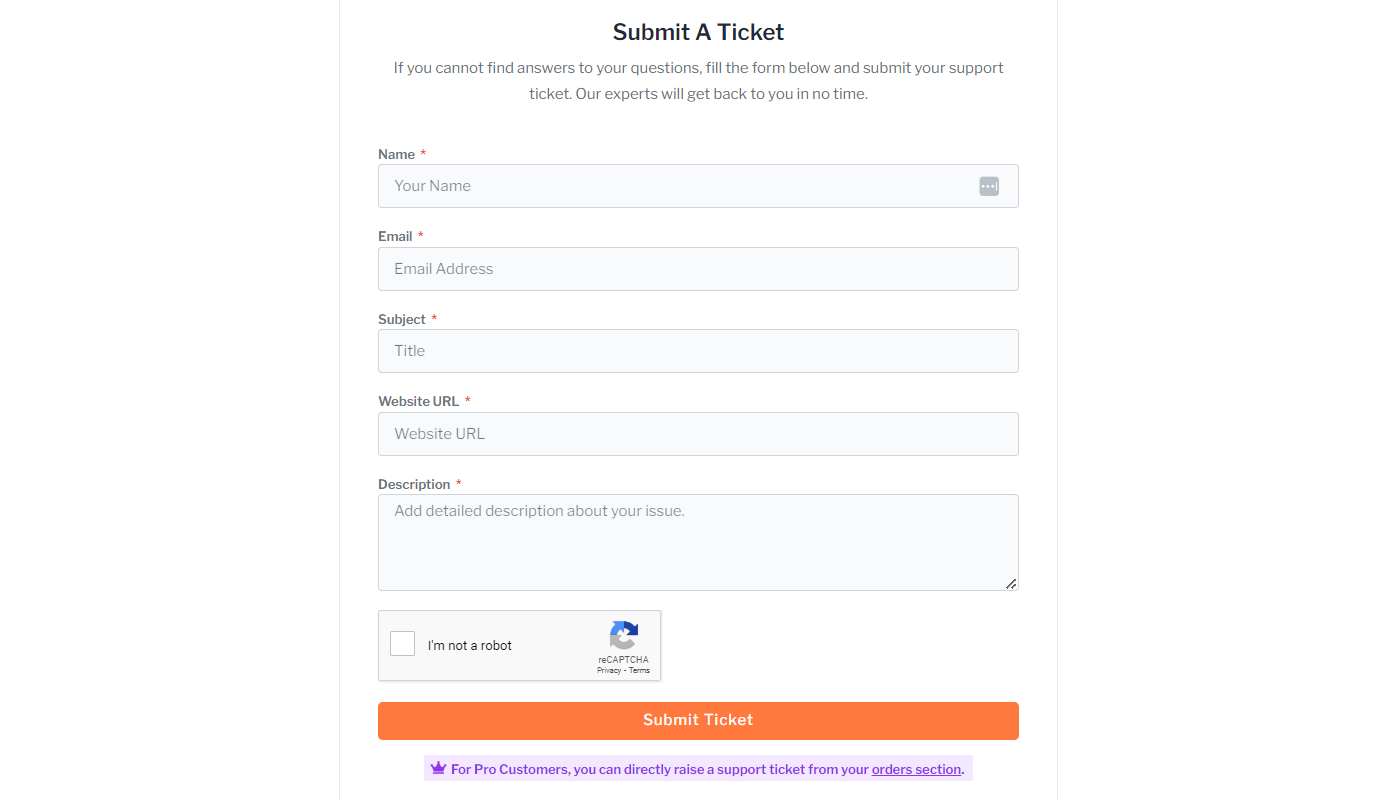Click the issue description textarea

[698, 540]
